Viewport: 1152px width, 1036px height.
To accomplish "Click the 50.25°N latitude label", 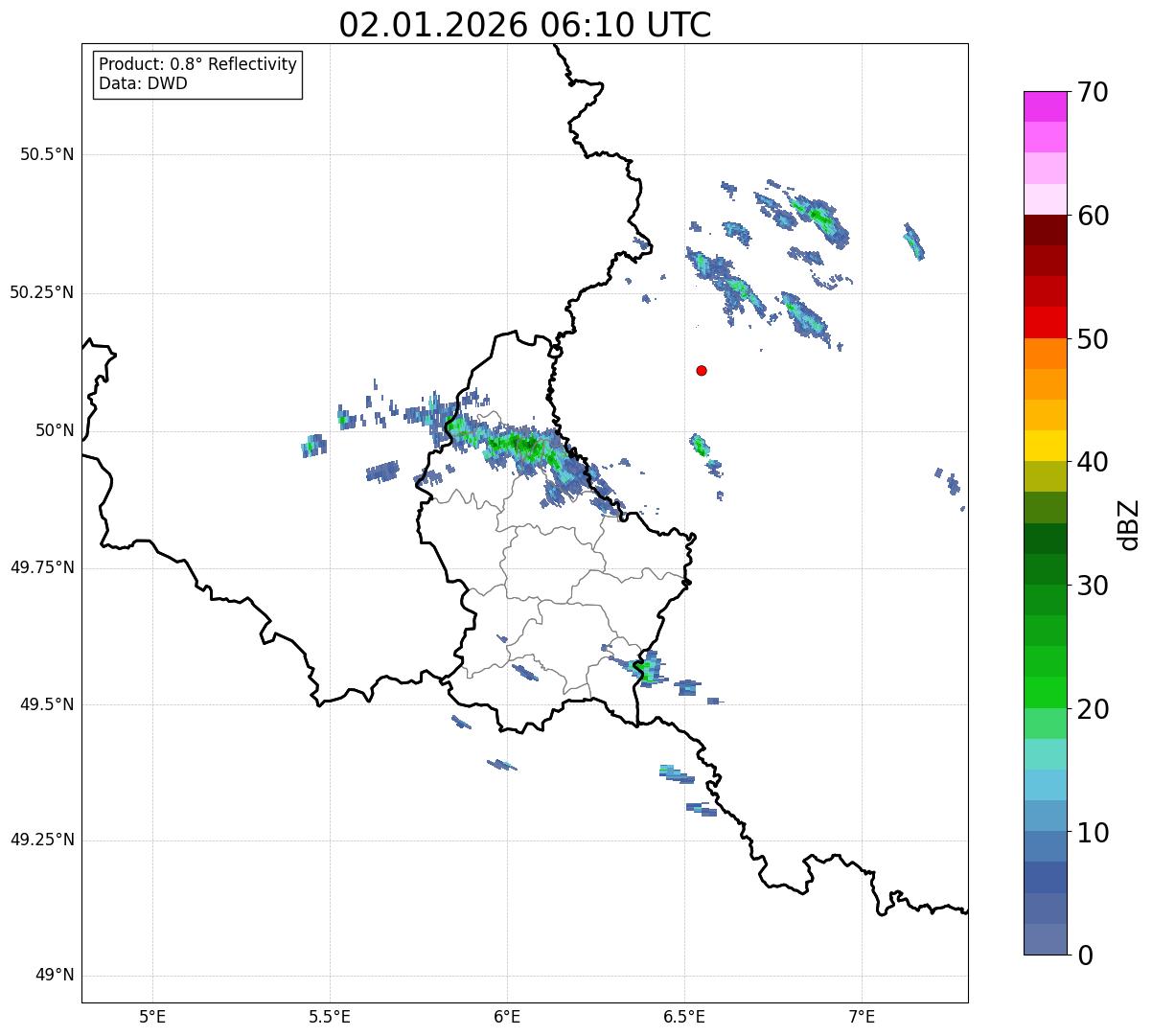I will pyautogui.click(x=41, y=292).
